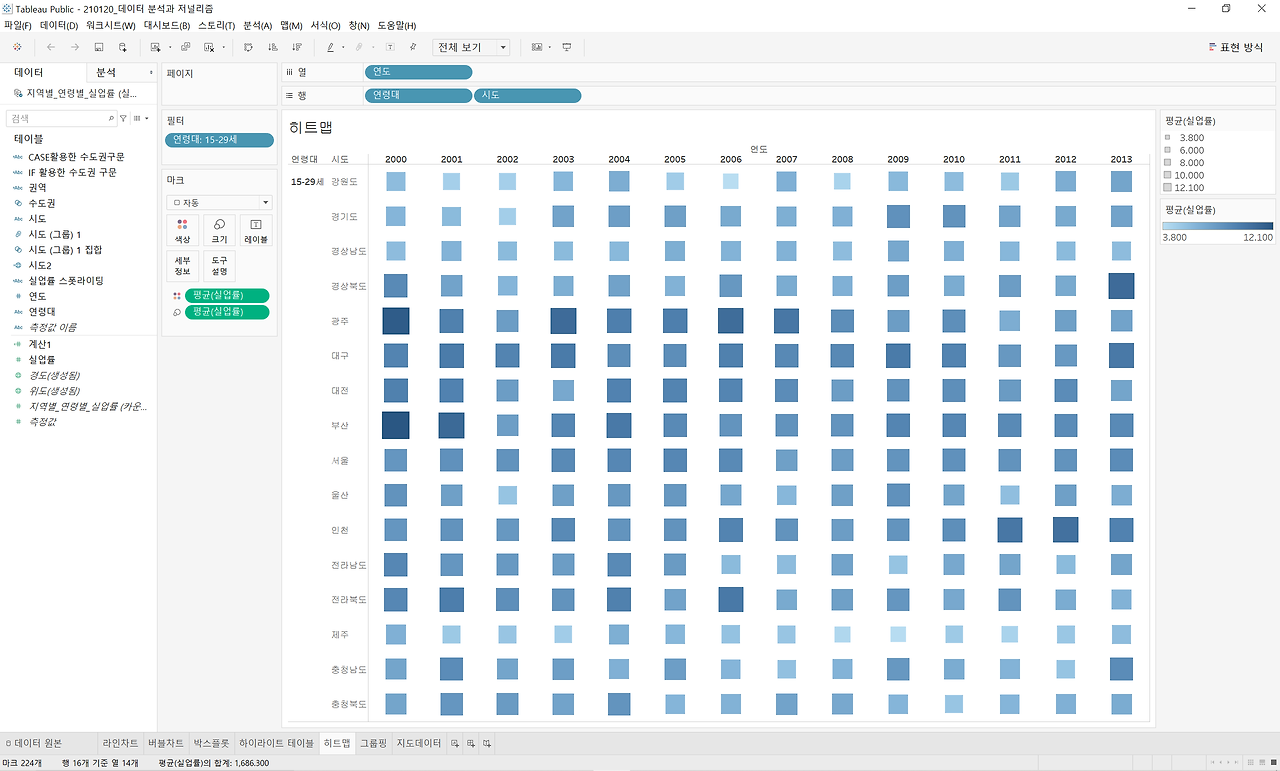
Task: Sort ascending using the toolbar icon
Action: pos(272,47)
